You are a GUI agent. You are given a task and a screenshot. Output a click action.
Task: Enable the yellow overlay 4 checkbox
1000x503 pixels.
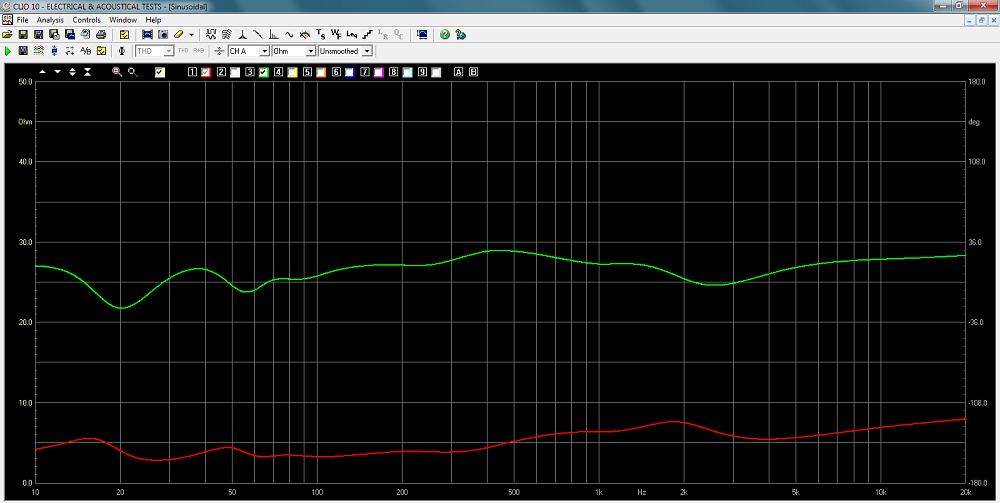pos(292,73)
